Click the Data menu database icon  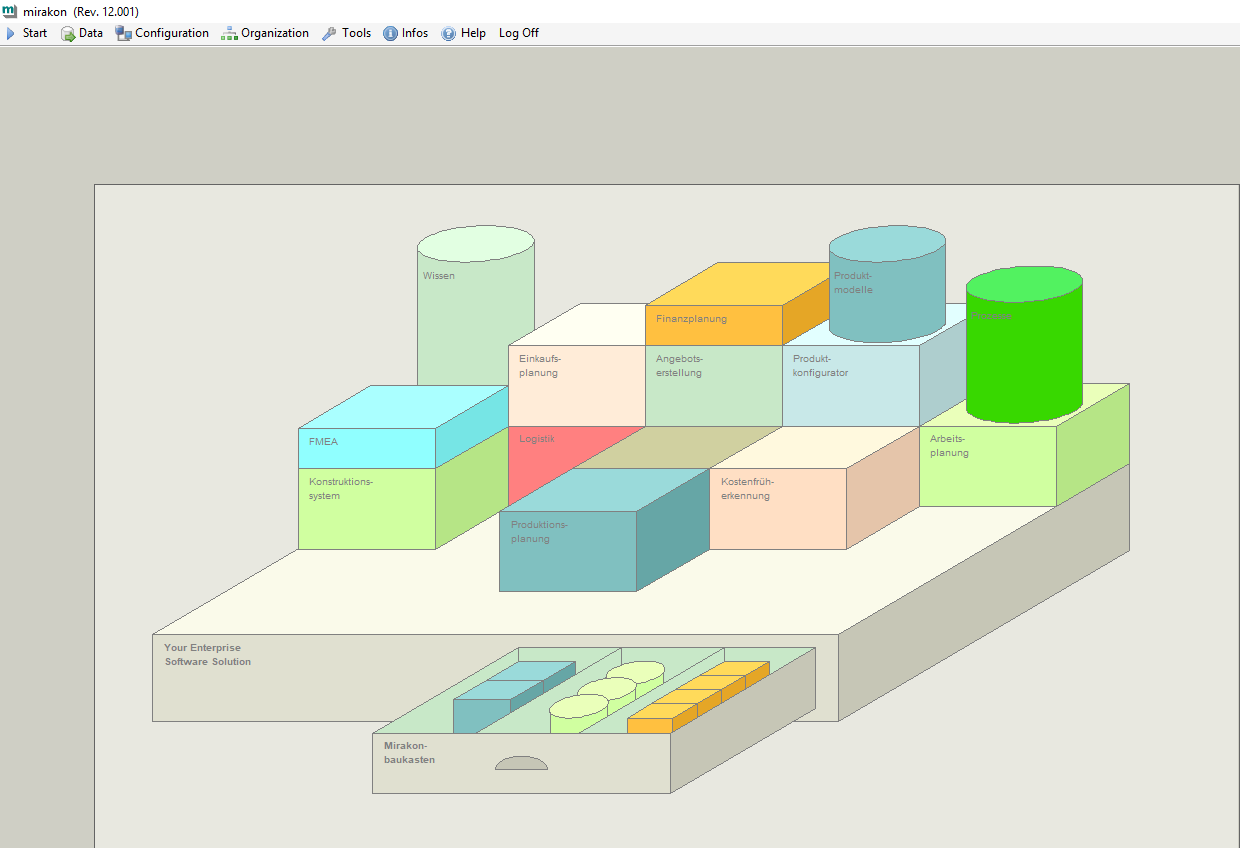[68, 33]
